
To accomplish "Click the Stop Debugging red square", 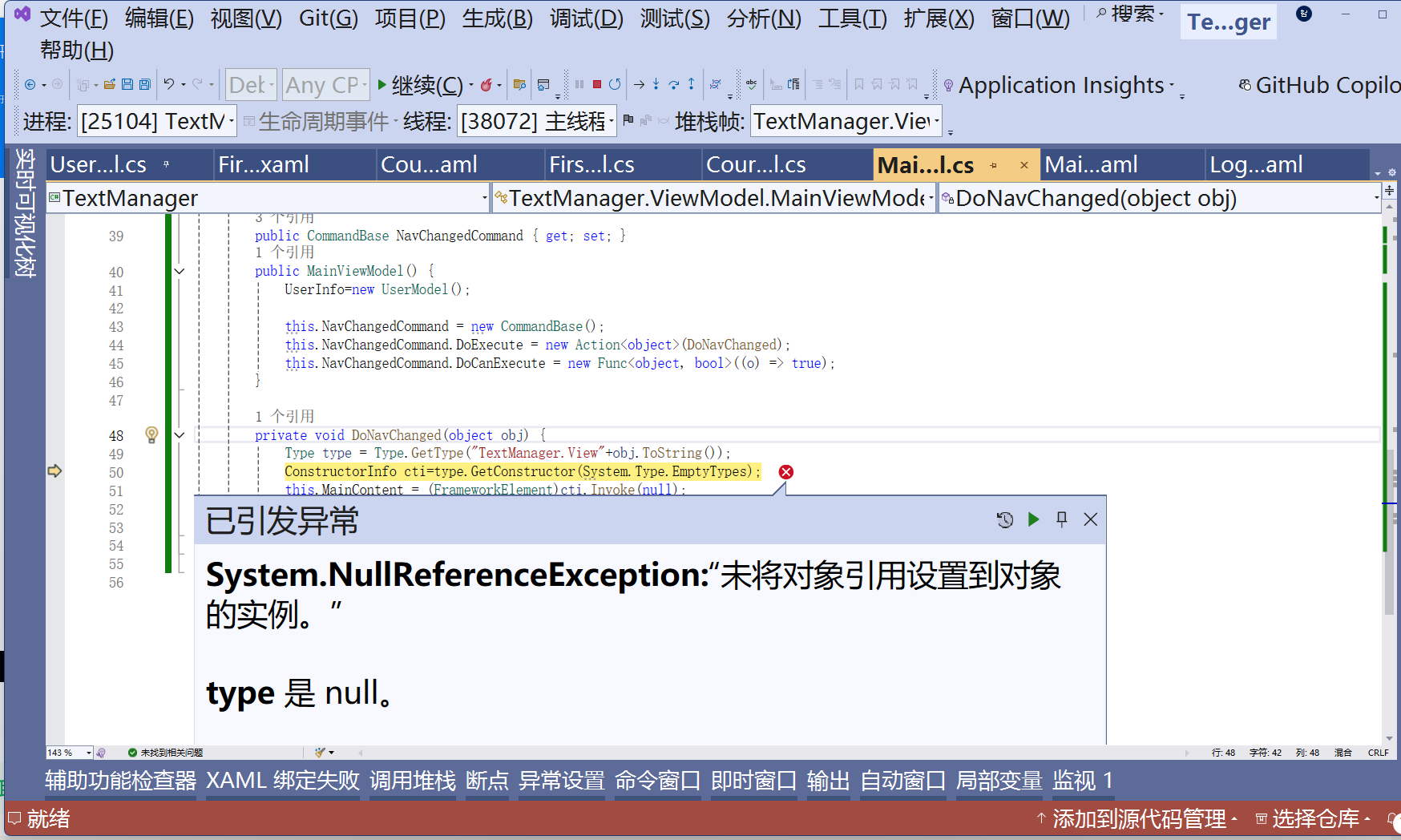I will point(597,84).
